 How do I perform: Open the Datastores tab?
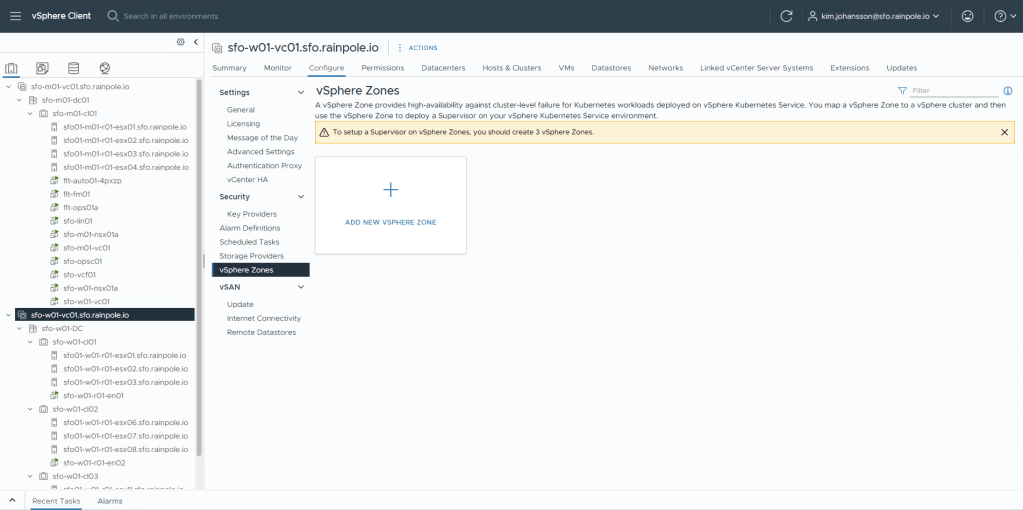(611, 68)
